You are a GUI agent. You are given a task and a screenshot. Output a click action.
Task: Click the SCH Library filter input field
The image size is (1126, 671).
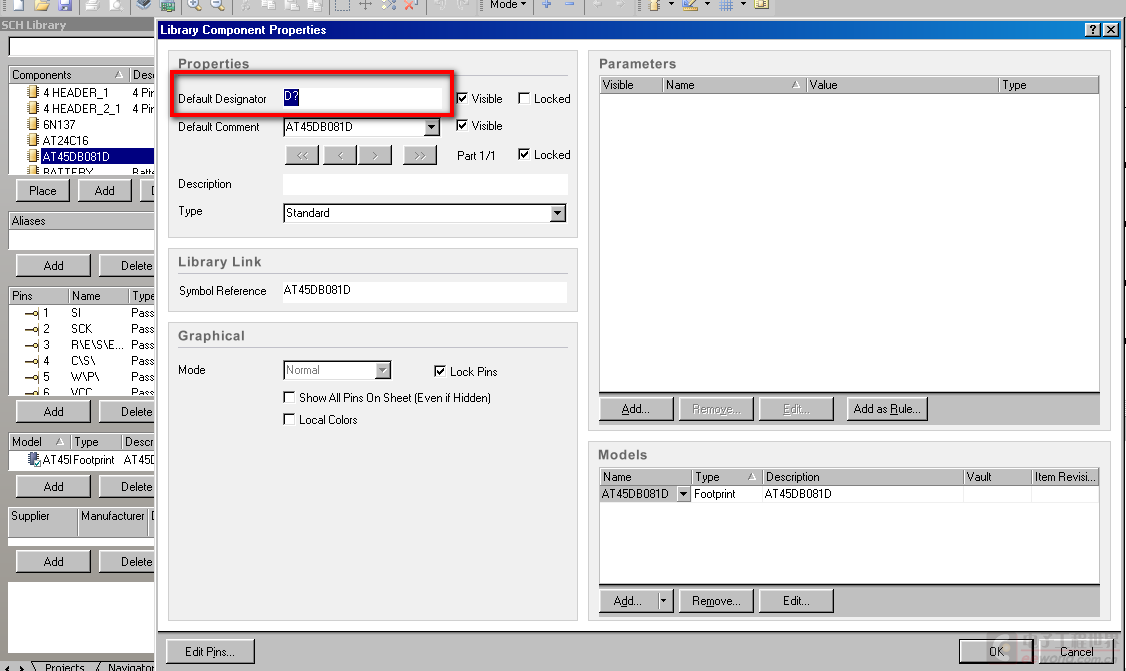pos(82,47)
